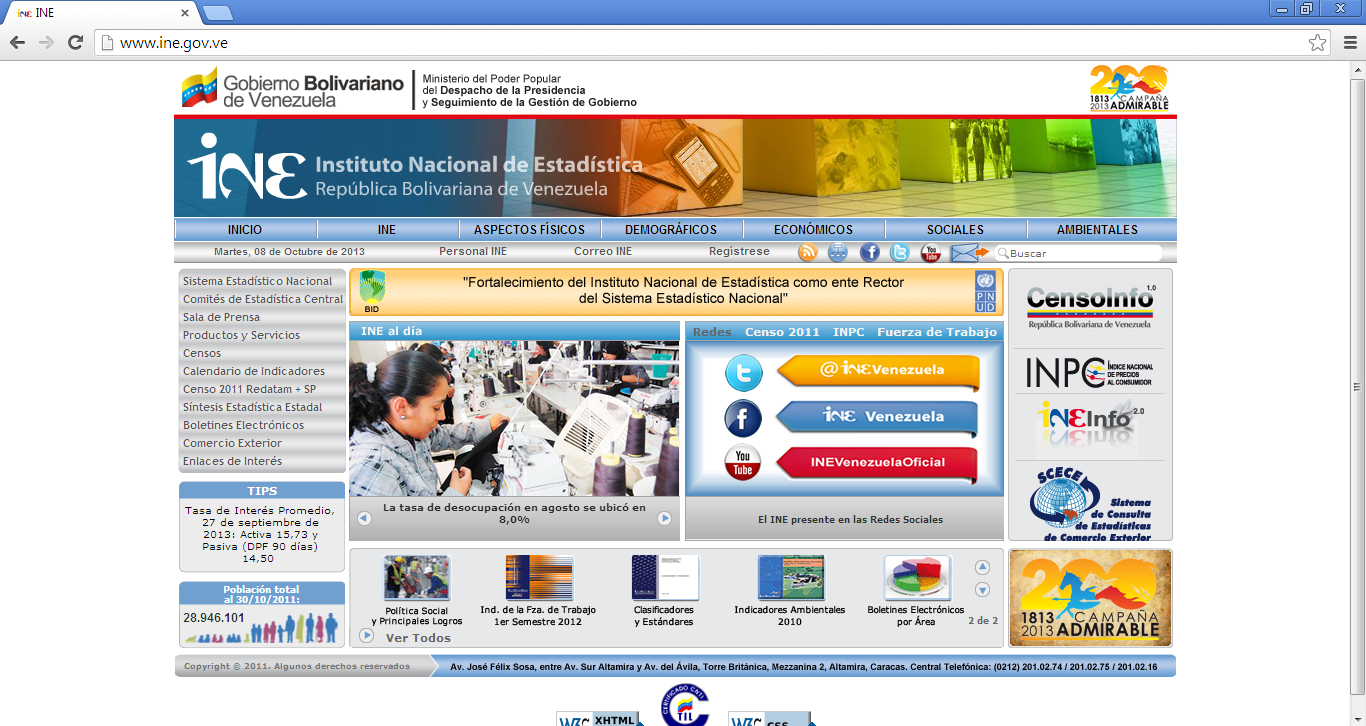Open a new browser tab

pos(217,13)
